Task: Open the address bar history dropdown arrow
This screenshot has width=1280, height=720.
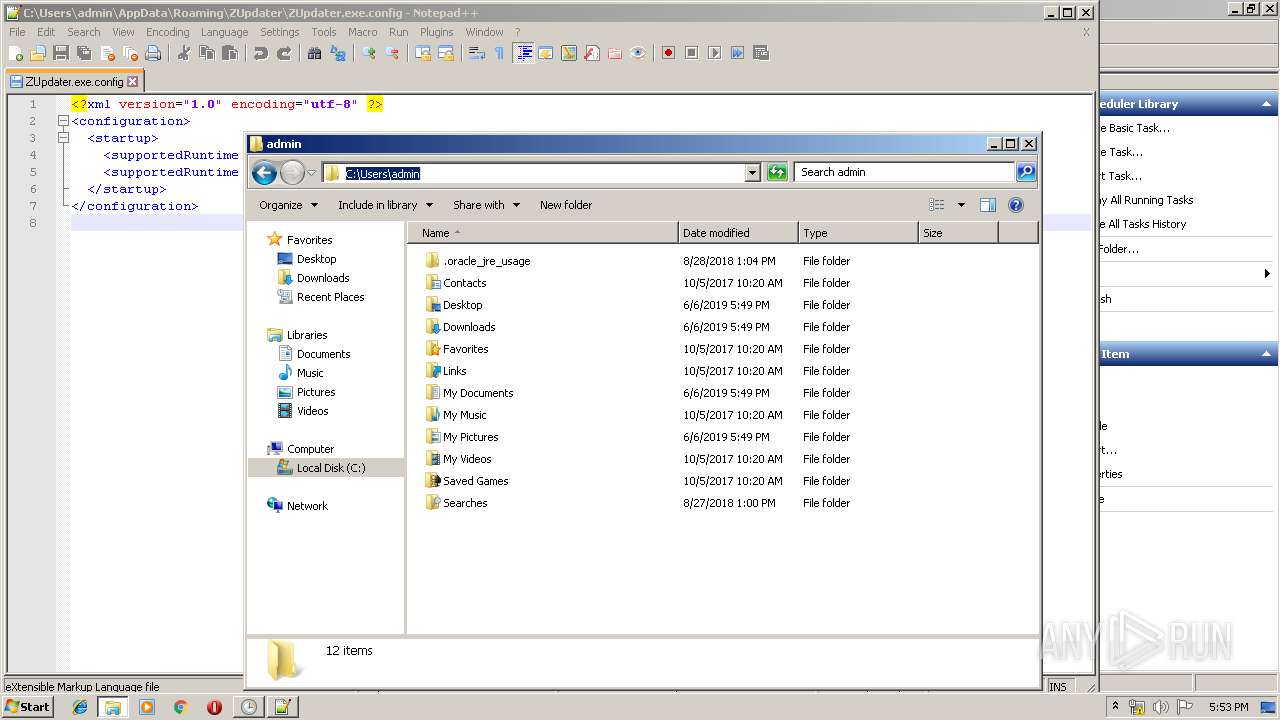Action: pos(753,172)
